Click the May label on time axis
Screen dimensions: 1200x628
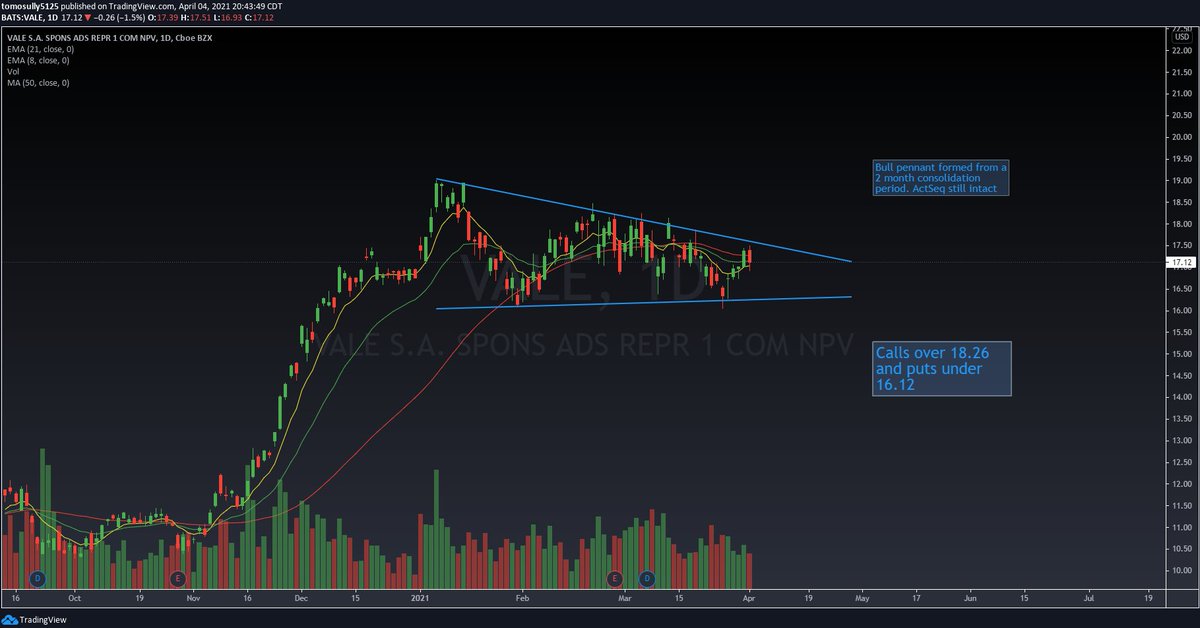[862, 597]
